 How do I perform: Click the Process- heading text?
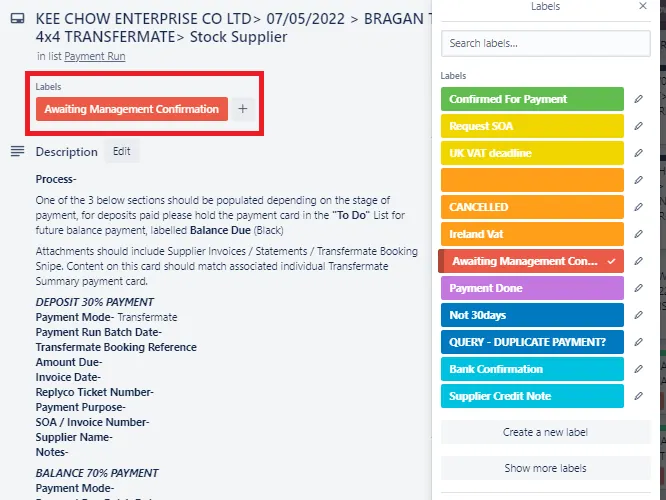56,179
